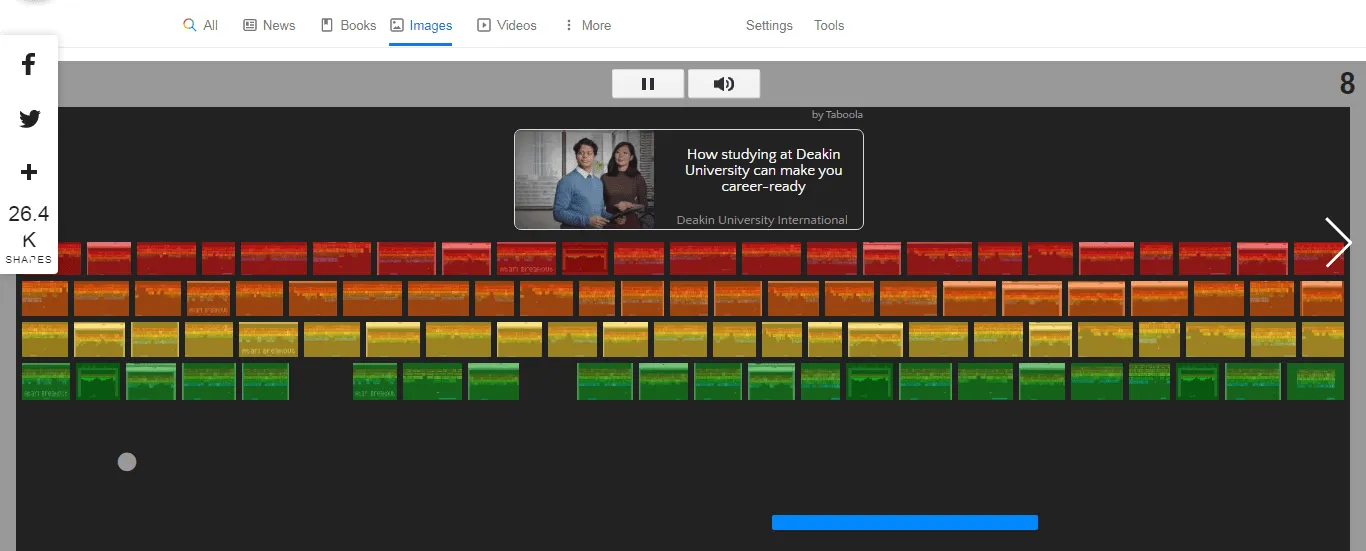Screen dimensions: 1366x551
Task: Click the magnifier icon beside All
Action: tap(189, 25)
